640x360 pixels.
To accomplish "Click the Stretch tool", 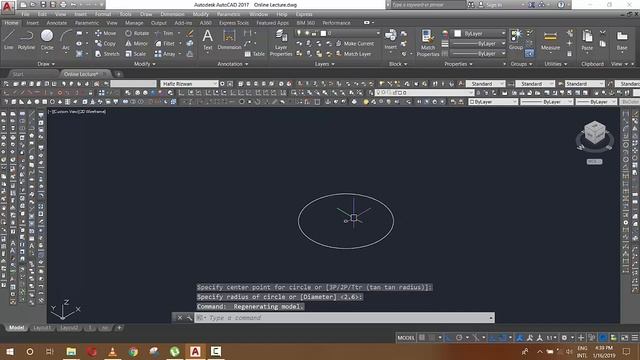I will pyautogui.click(x=107, y=53).
